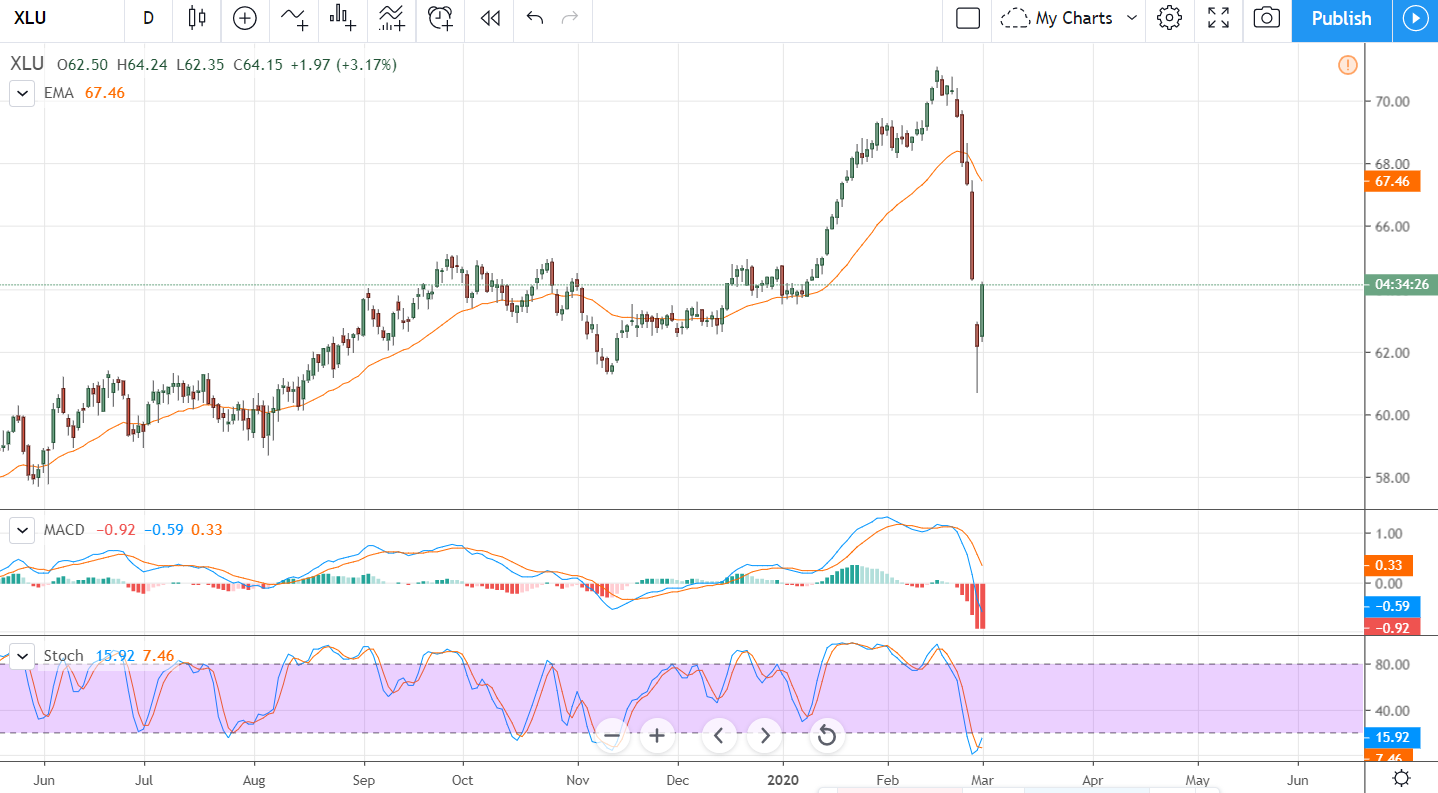Reset the chart view
Screen dimensions: 1438x793
[x=826, y=737]
